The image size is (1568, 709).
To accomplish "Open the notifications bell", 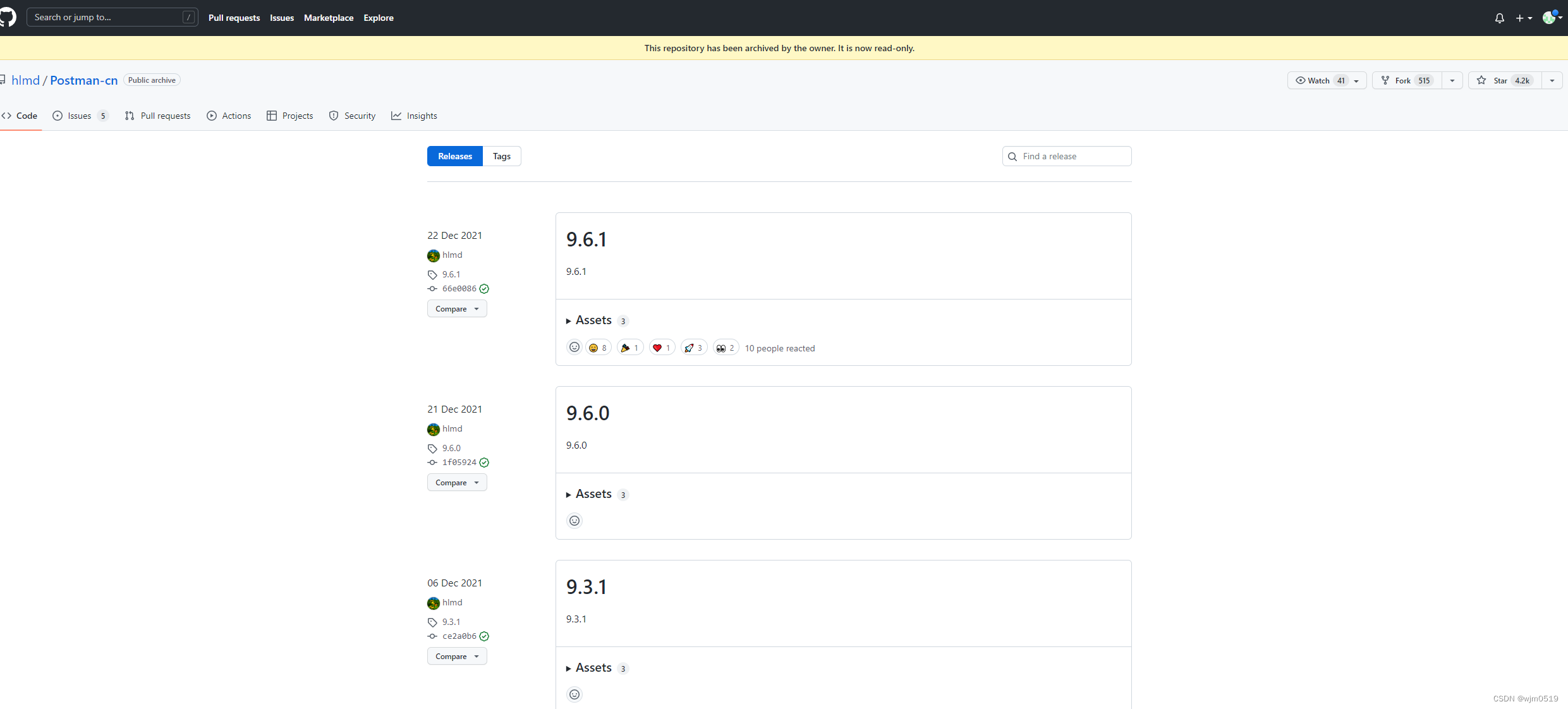I will click(x=1499, y=18).
